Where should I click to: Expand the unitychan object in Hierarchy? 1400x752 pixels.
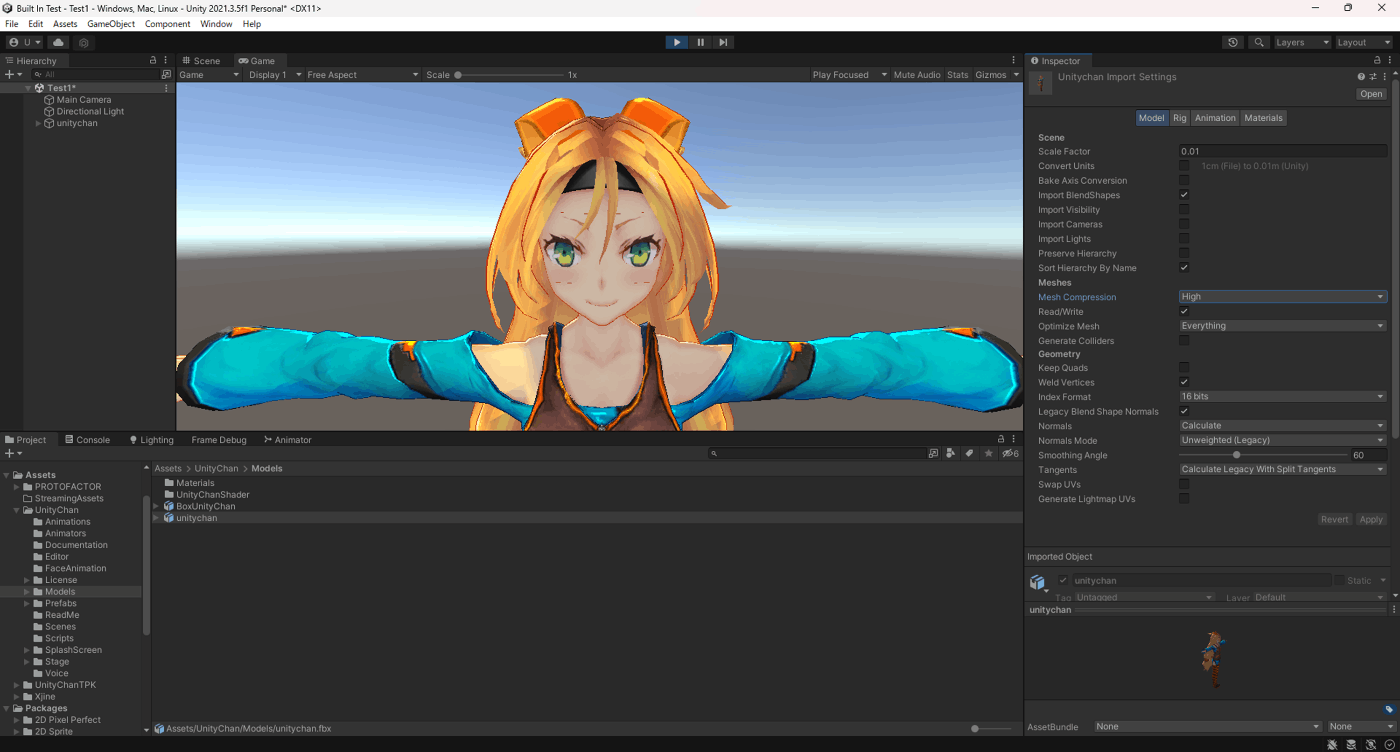(38, 123)
